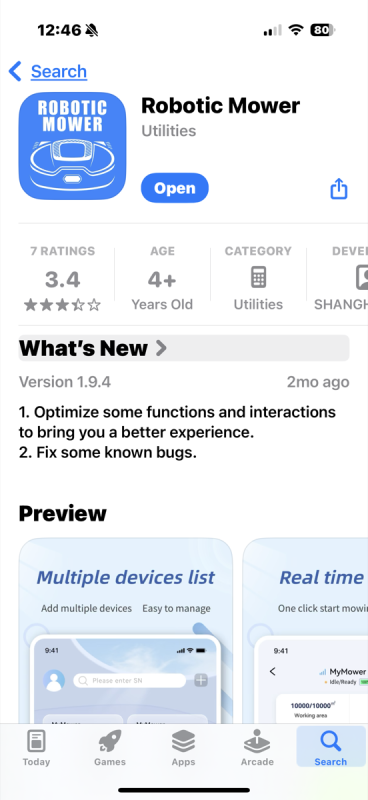Open the Real time preview screenshot
The height and width of the screenshot is (800, 368).
305,631
